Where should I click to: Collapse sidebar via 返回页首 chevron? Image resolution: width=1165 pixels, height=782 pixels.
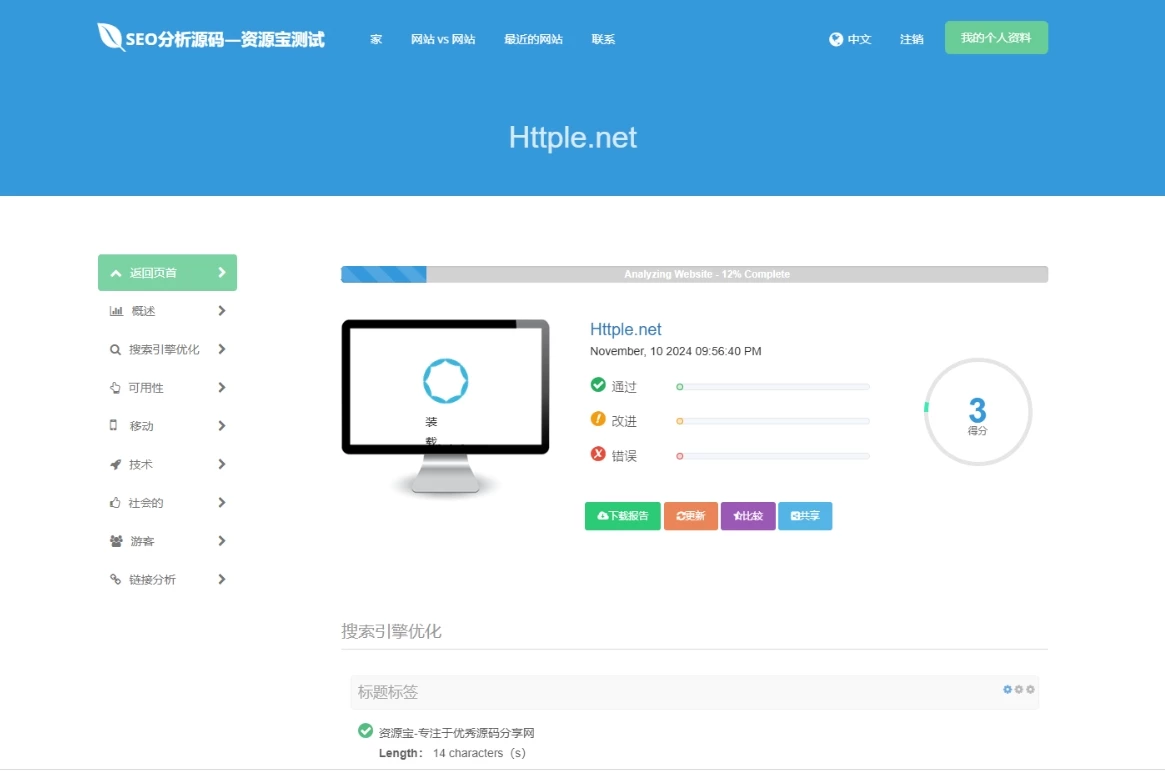click(222, 272)
